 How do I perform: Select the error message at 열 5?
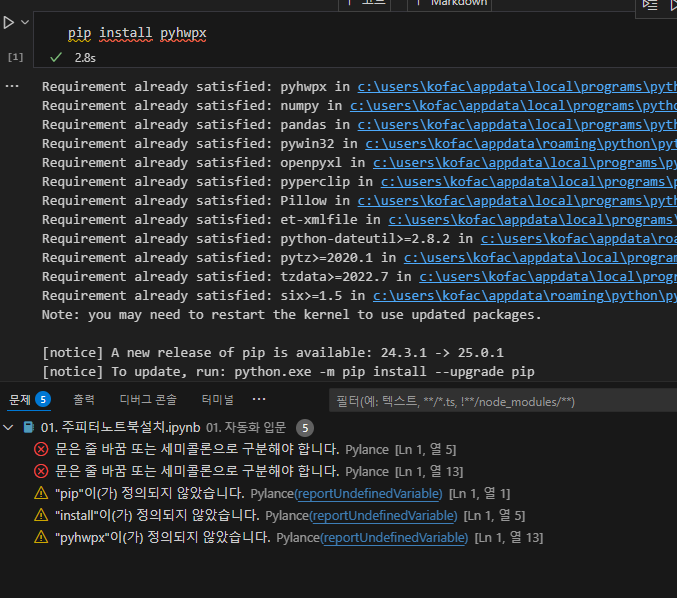(x=197, y=449)
